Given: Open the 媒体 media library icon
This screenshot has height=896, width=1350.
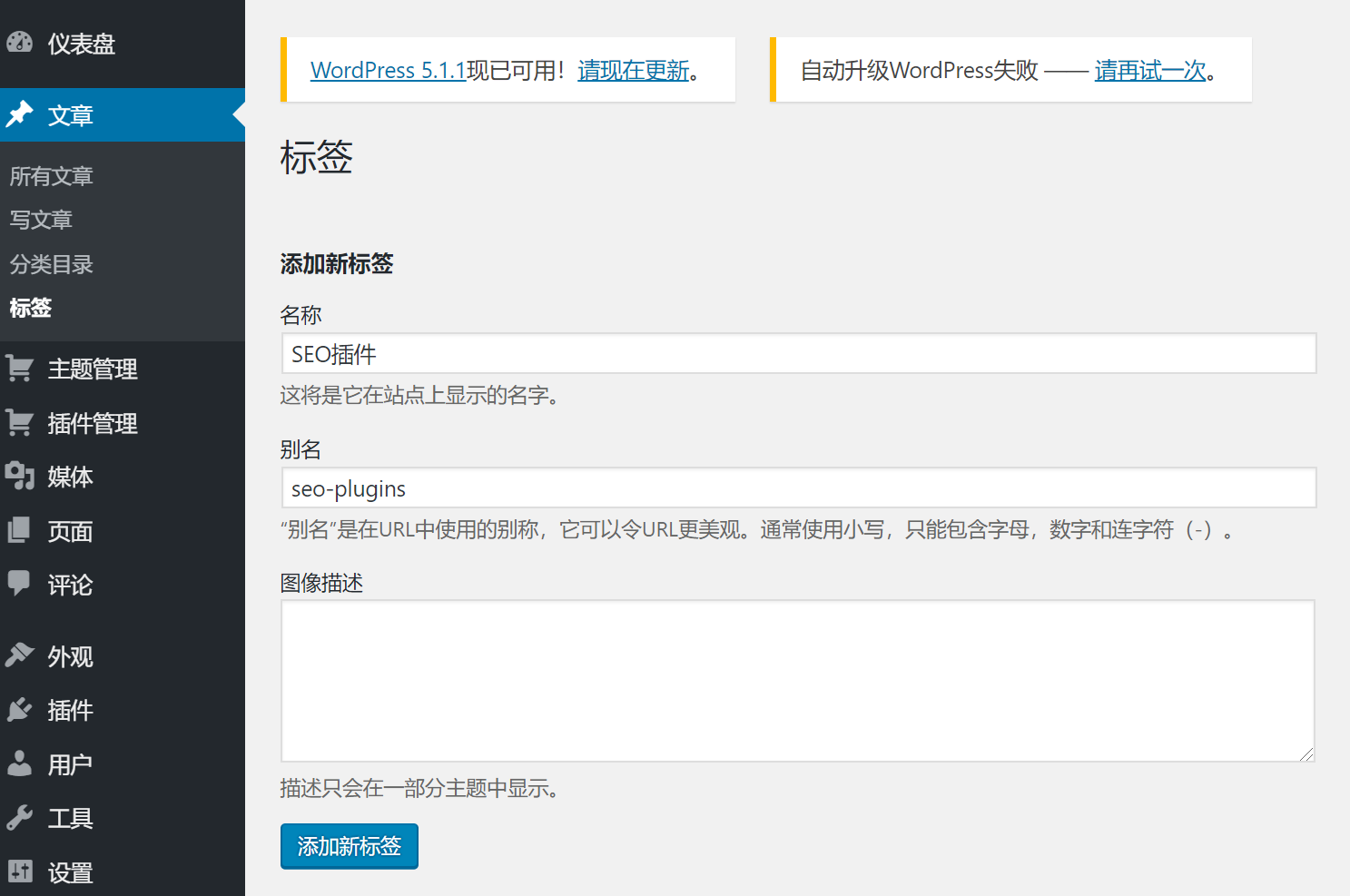Looking at the screenshot, I should (20, 476).
